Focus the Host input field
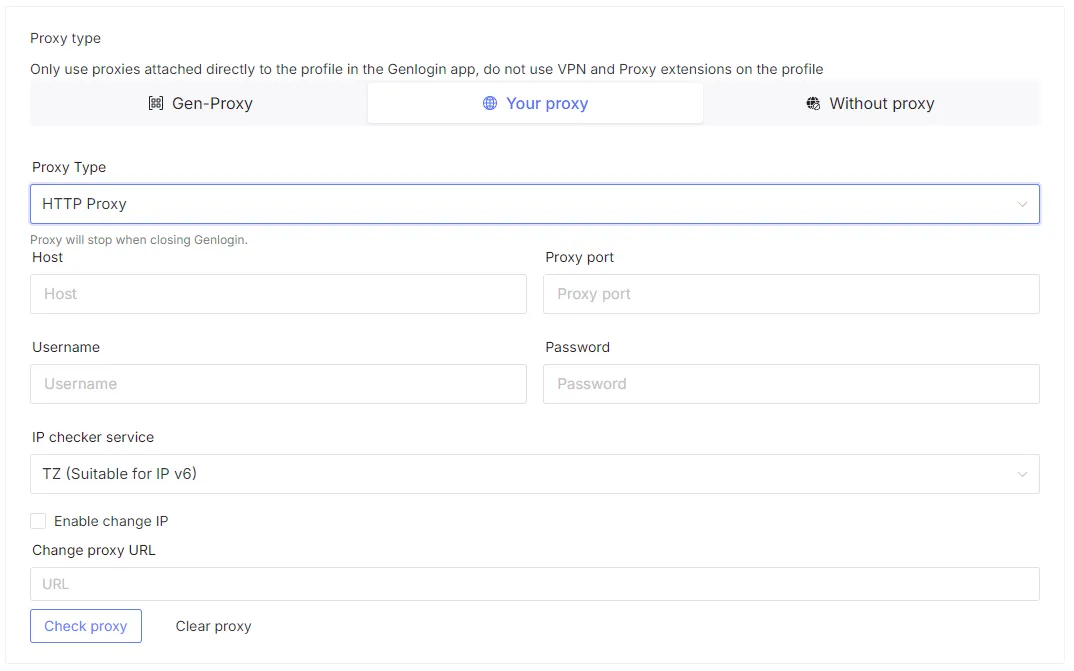 [278, 294]
